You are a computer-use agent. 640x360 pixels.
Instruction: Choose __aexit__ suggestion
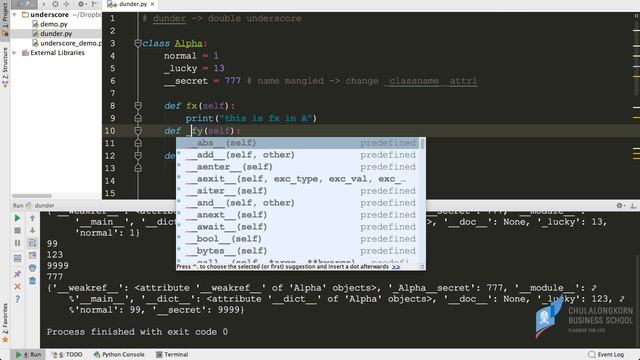298,179
